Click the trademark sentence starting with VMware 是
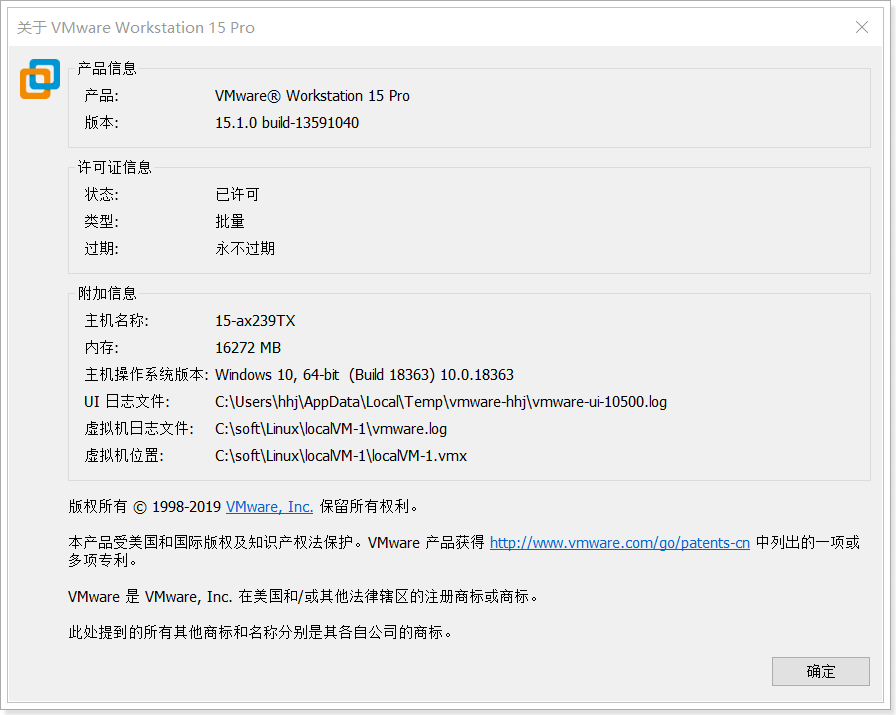 (303, 597)
